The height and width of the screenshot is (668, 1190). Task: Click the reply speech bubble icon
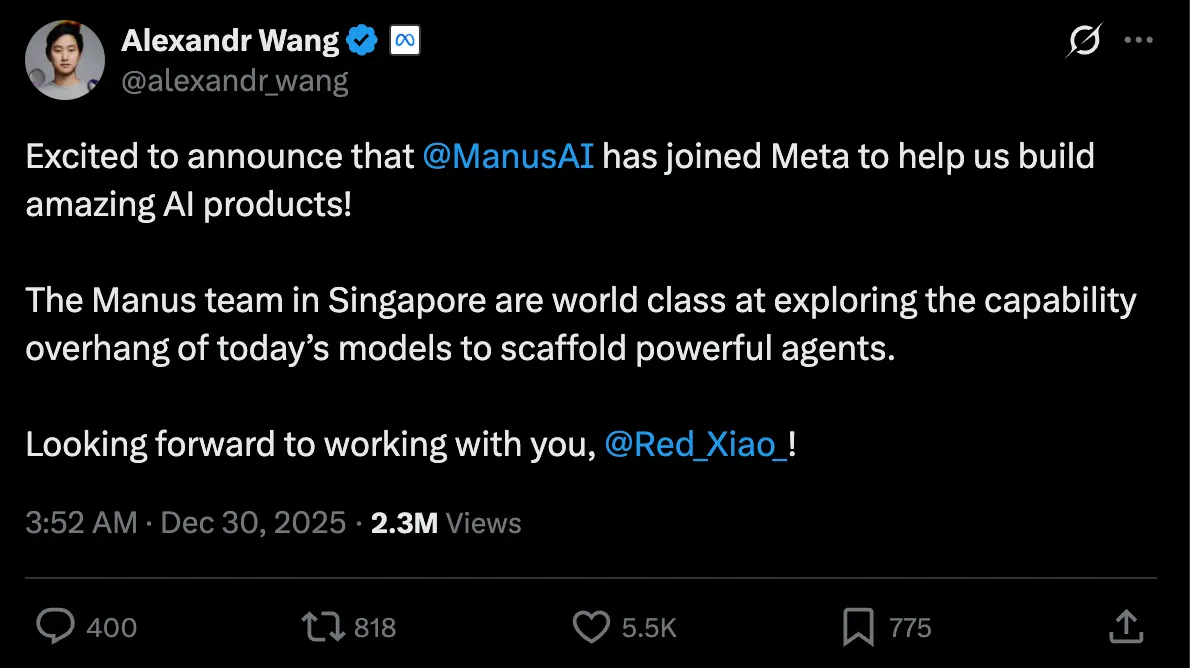coord(55,626)
